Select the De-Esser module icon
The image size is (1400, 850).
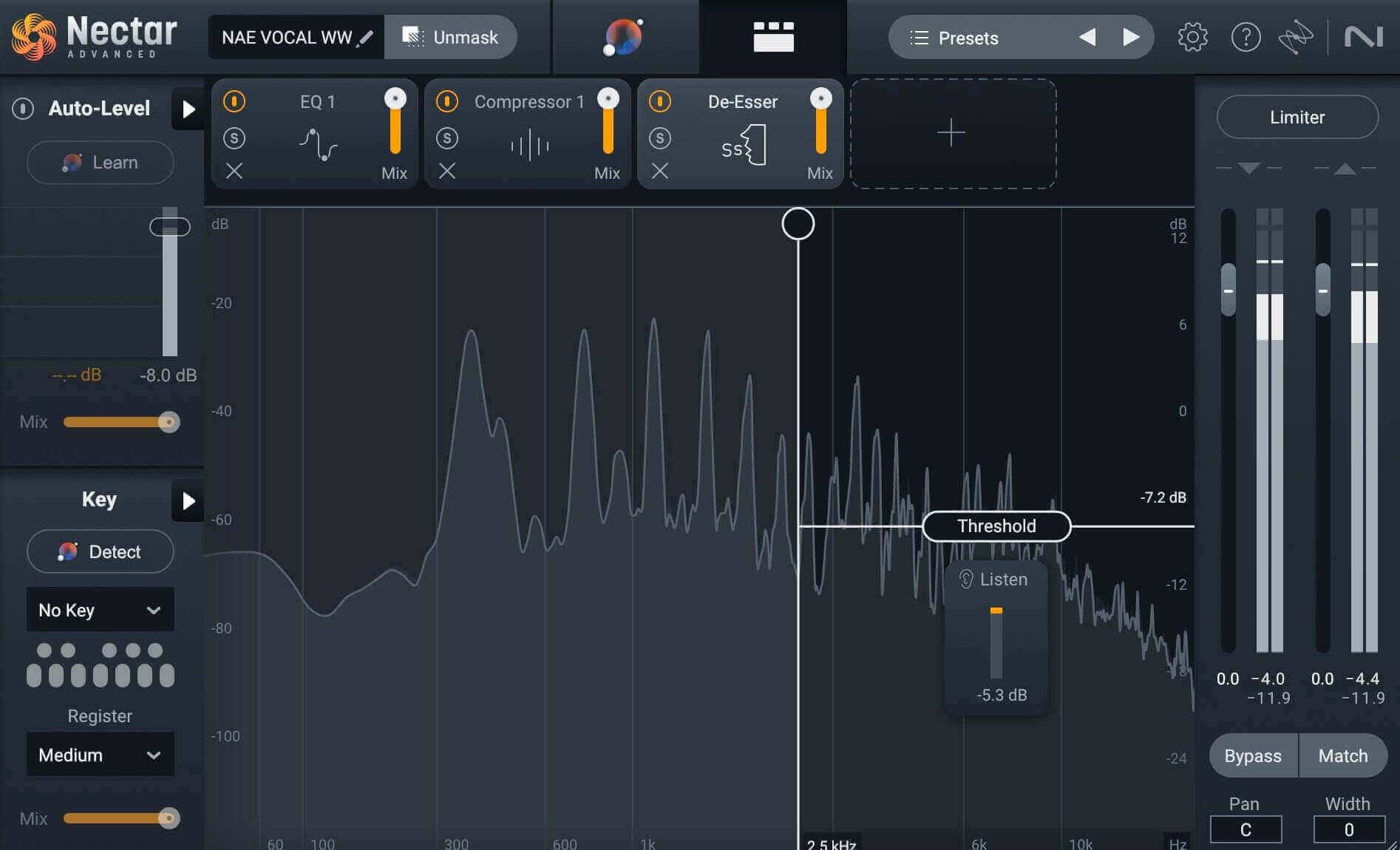pos(744,145)
